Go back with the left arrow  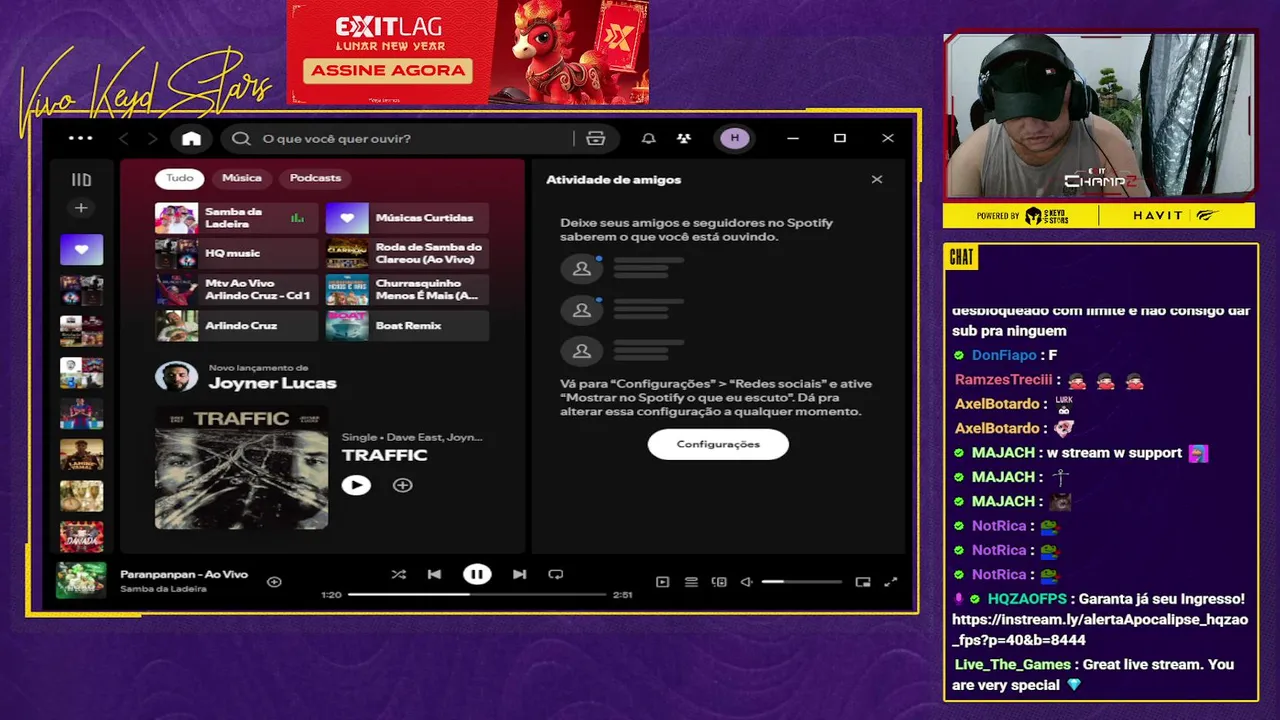[124, 138]
